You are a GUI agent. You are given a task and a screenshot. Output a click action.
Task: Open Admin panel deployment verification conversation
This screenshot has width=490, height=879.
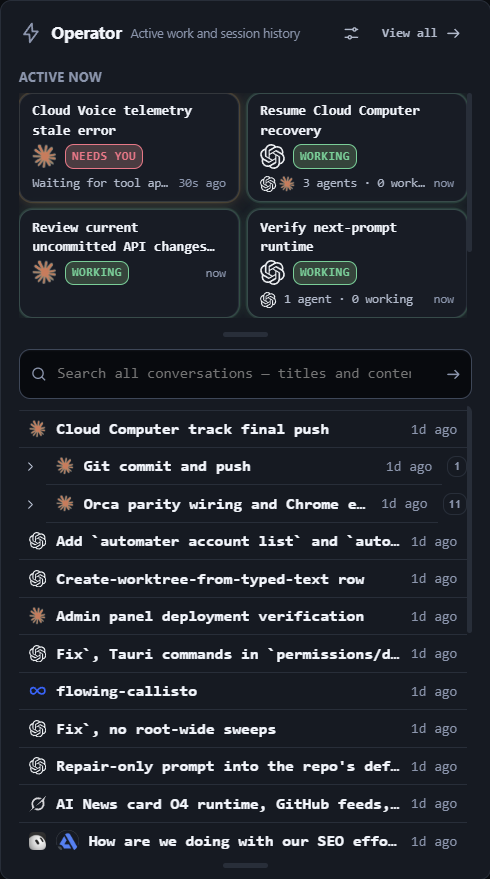click(243, 616)
